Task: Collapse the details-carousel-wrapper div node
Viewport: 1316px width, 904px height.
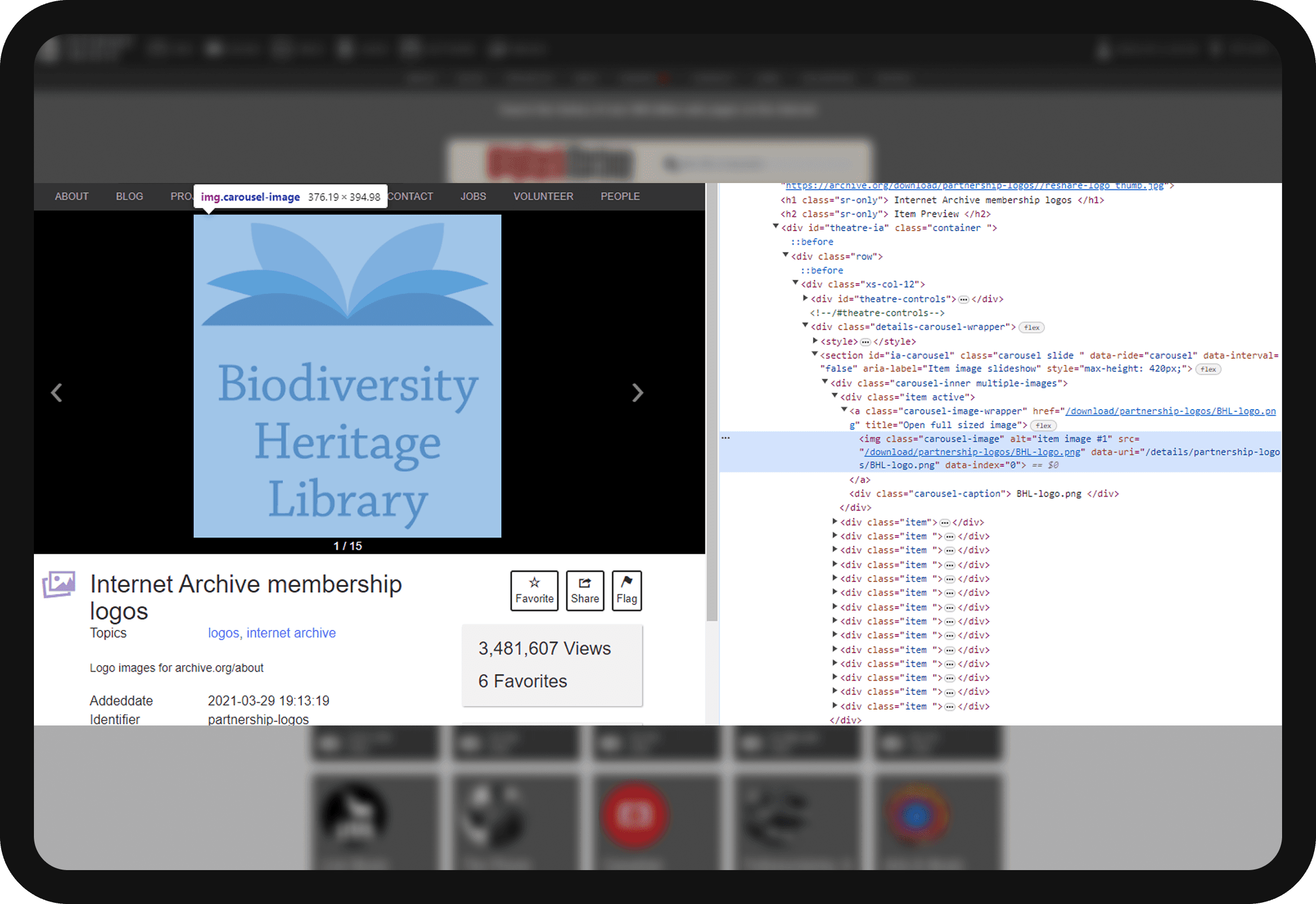Action: pos(806,325)
